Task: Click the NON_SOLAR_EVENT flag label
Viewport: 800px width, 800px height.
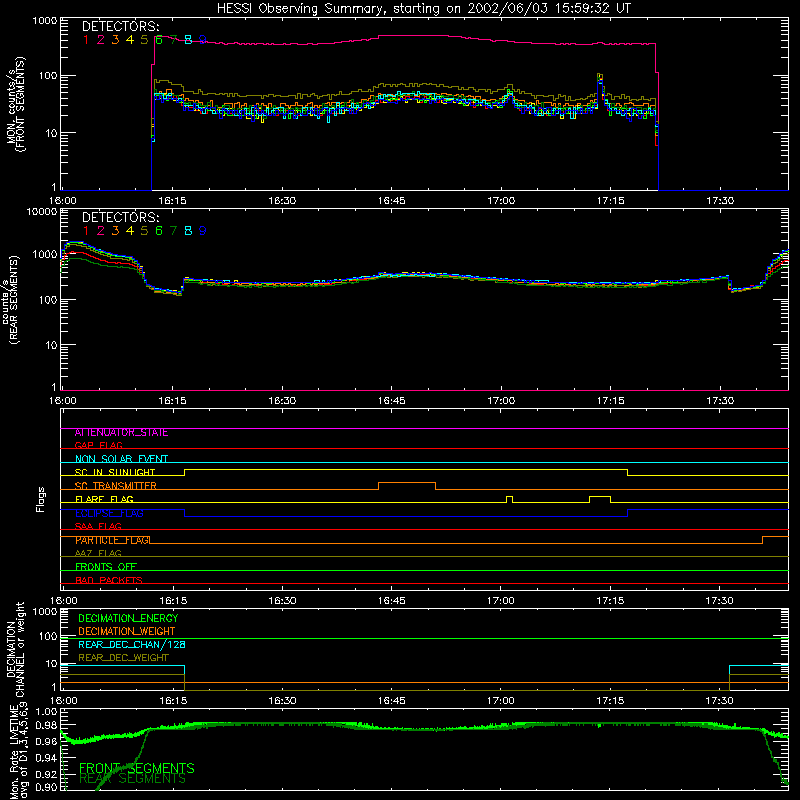Action: (x=121, y=459)
